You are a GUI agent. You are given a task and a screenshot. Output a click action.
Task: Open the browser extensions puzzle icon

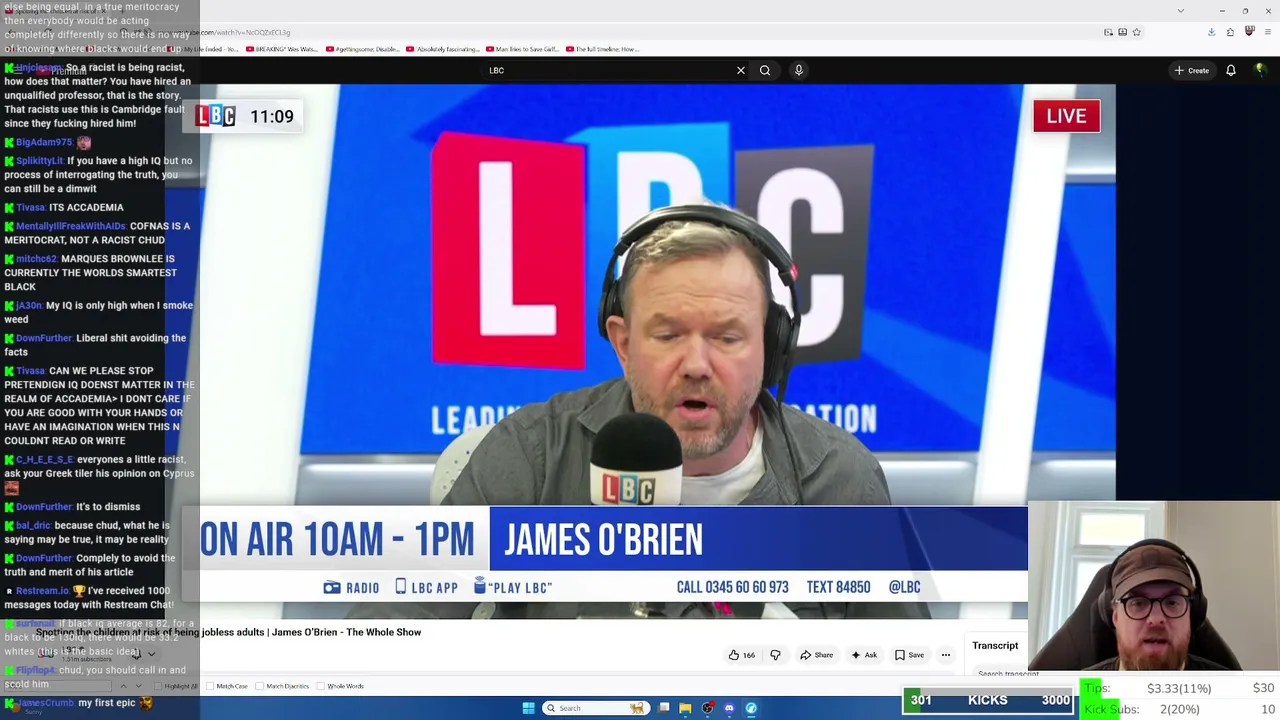1230,32
